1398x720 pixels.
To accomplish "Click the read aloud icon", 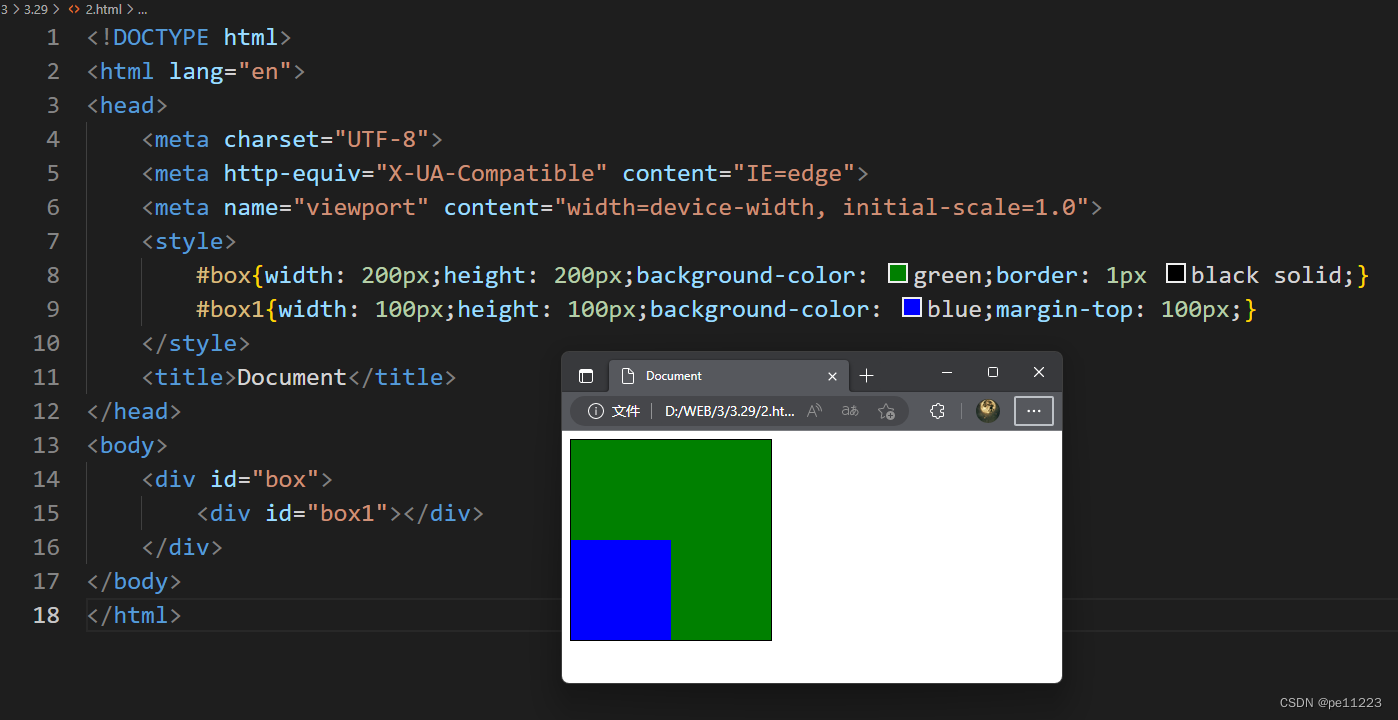I will click(x=815, y=411).
